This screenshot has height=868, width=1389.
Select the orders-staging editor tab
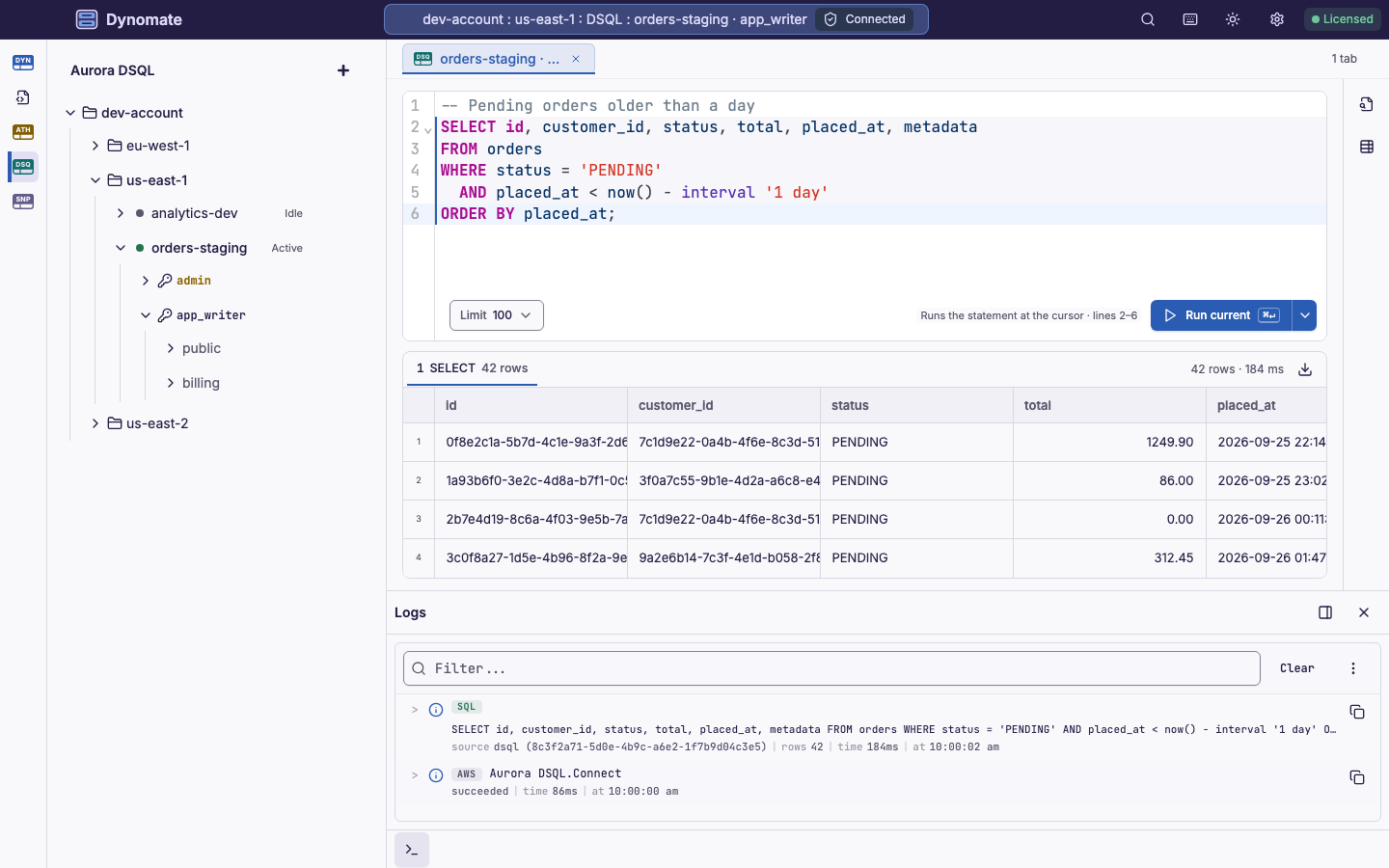[499, 59]
